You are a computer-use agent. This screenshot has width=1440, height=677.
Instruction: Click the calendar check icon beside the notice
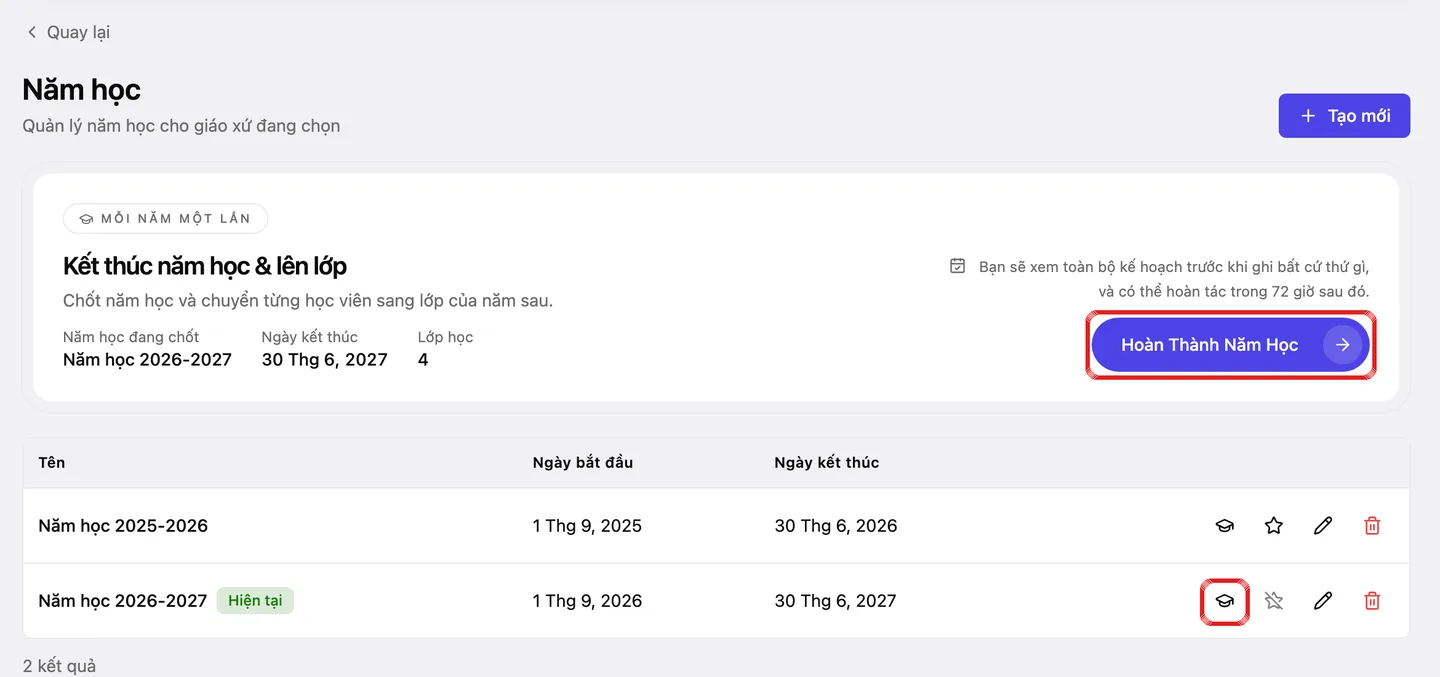click(958, 266)
